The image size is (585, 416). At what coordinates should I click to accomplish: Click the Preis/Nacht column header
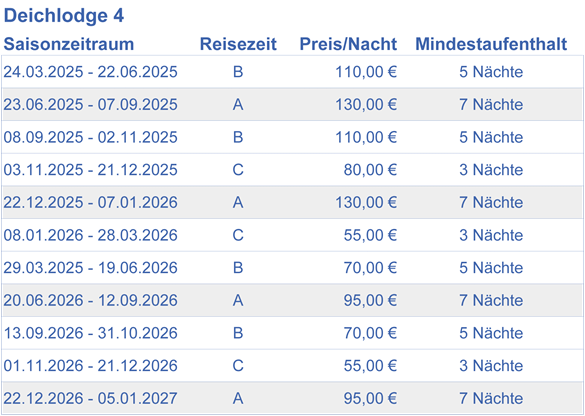tap(348, 44)
